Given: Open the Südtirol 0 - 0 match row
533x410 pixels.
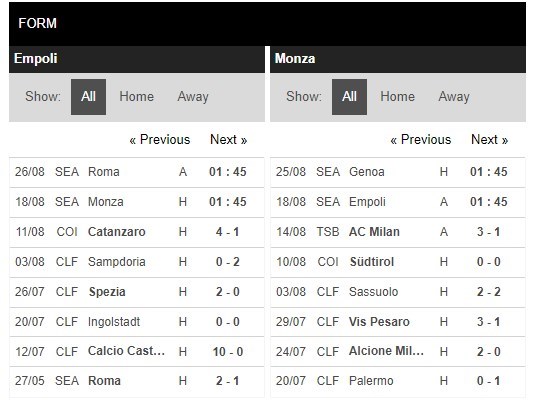Looking at the screenshot, I should tap(398, 262).
